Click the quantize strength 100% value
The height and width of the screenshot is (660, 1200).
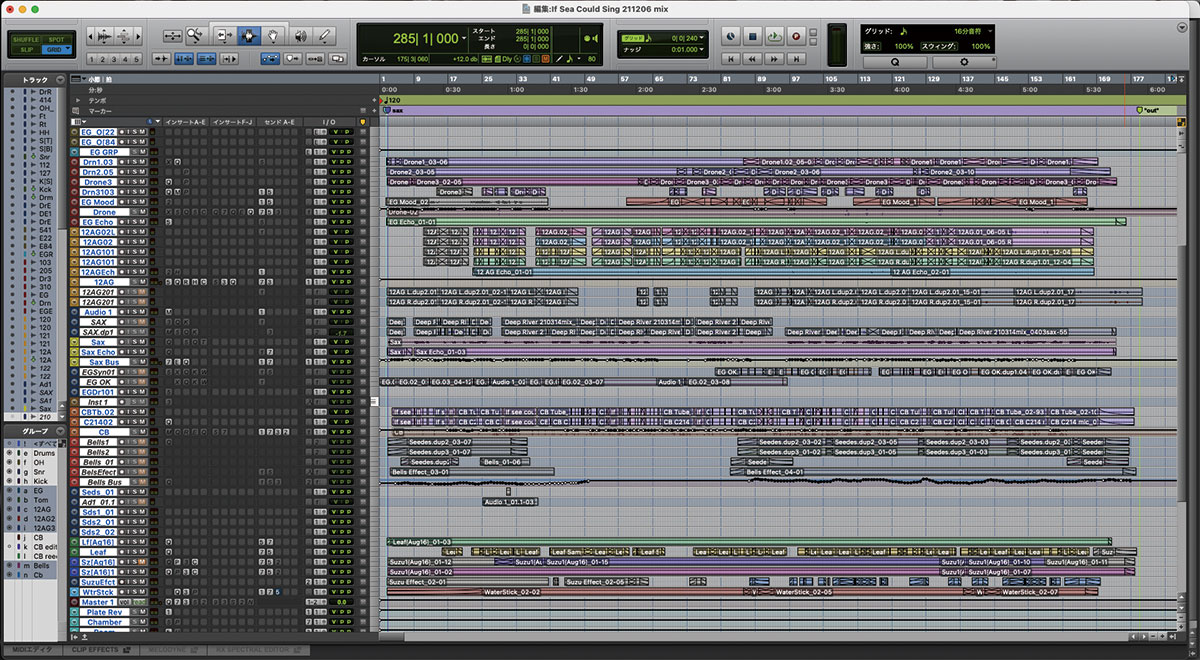pyautogui.click(x=903, y=46)
